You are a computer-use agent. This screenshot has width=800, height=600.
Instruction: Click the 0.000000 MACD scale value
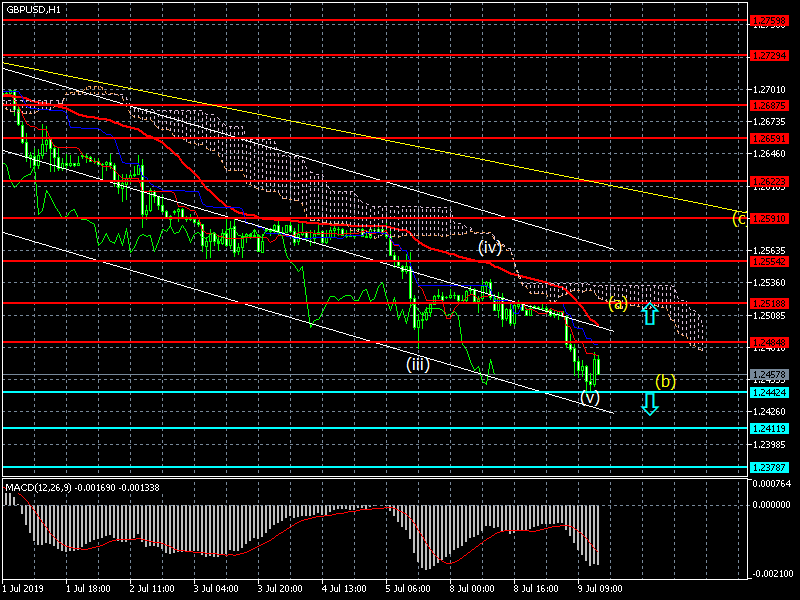click(771, 505)
